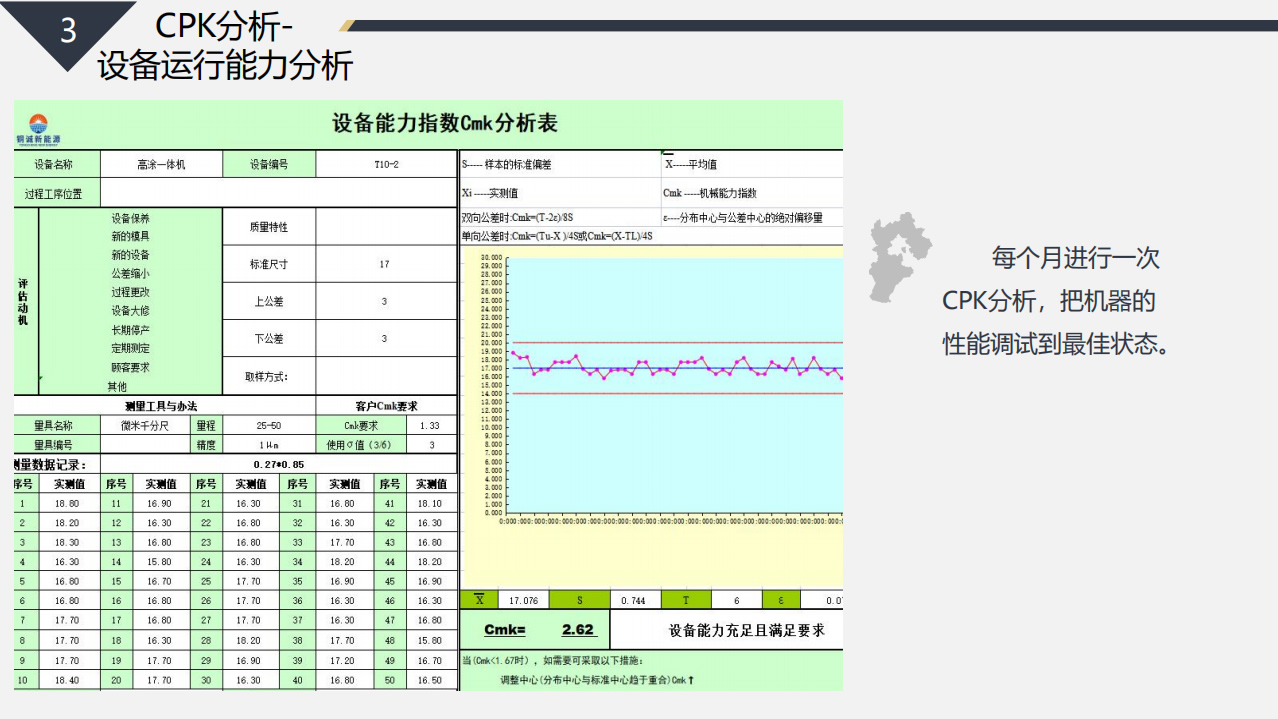
Task: Click the Cmk要求 value cell 1.33
Action: pos(431,426)
